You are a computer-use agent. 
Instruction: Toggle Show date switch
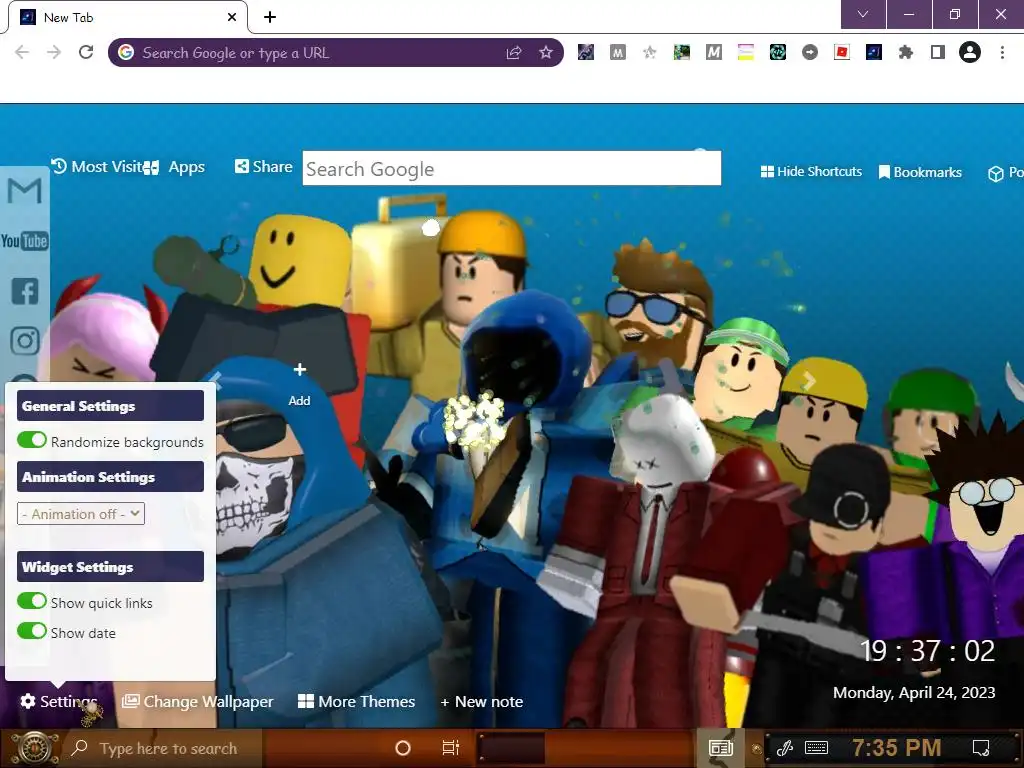coord(32,631)
